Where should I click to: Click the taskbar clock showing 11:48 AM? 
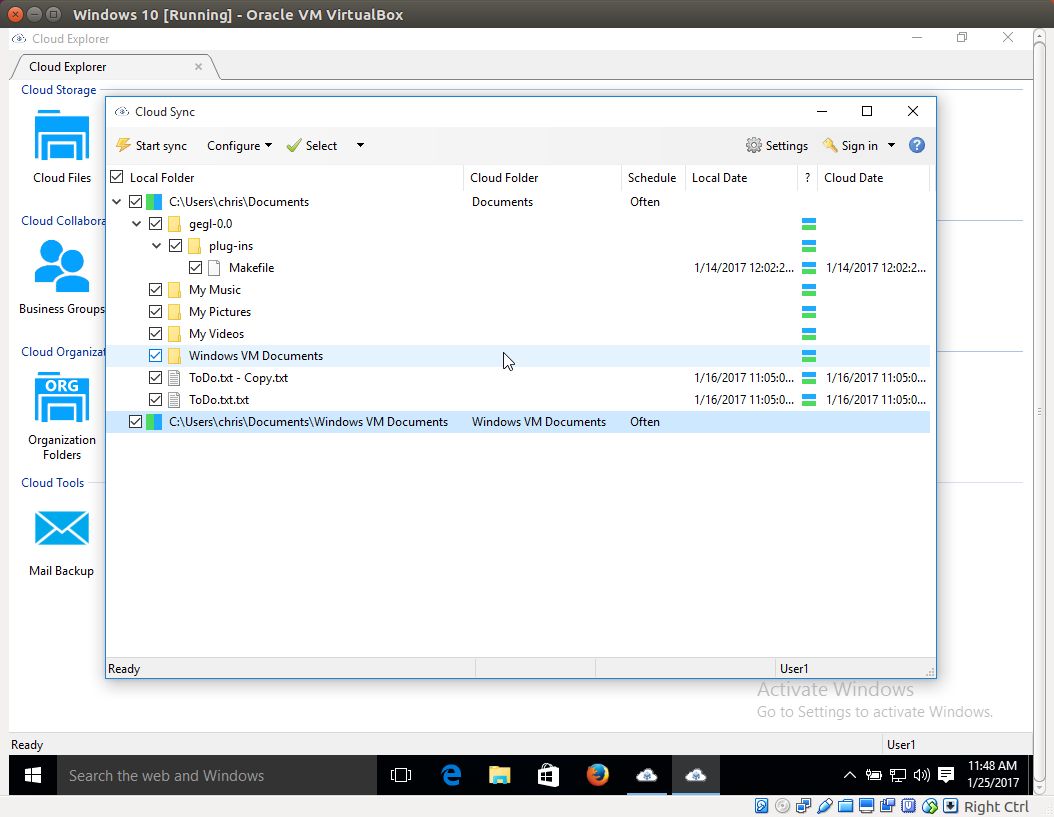[993, 774]
